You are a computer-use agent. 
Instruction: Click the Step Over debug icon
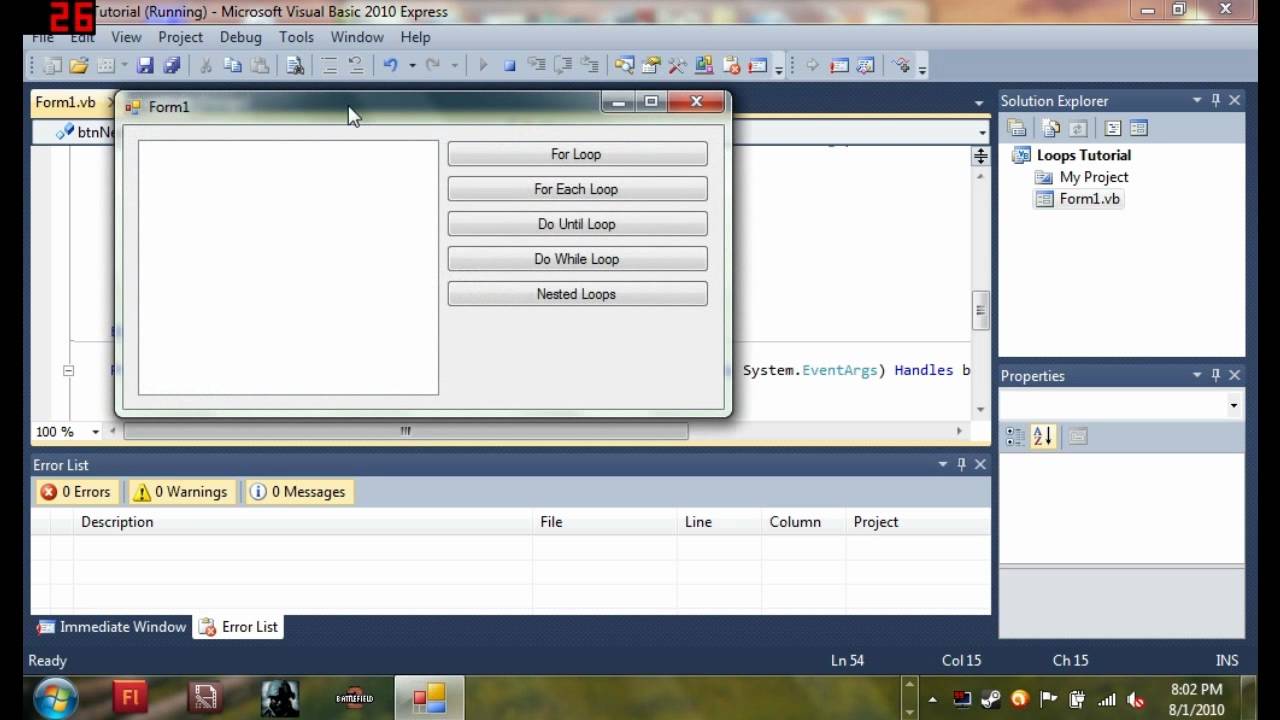pos(563,65)
